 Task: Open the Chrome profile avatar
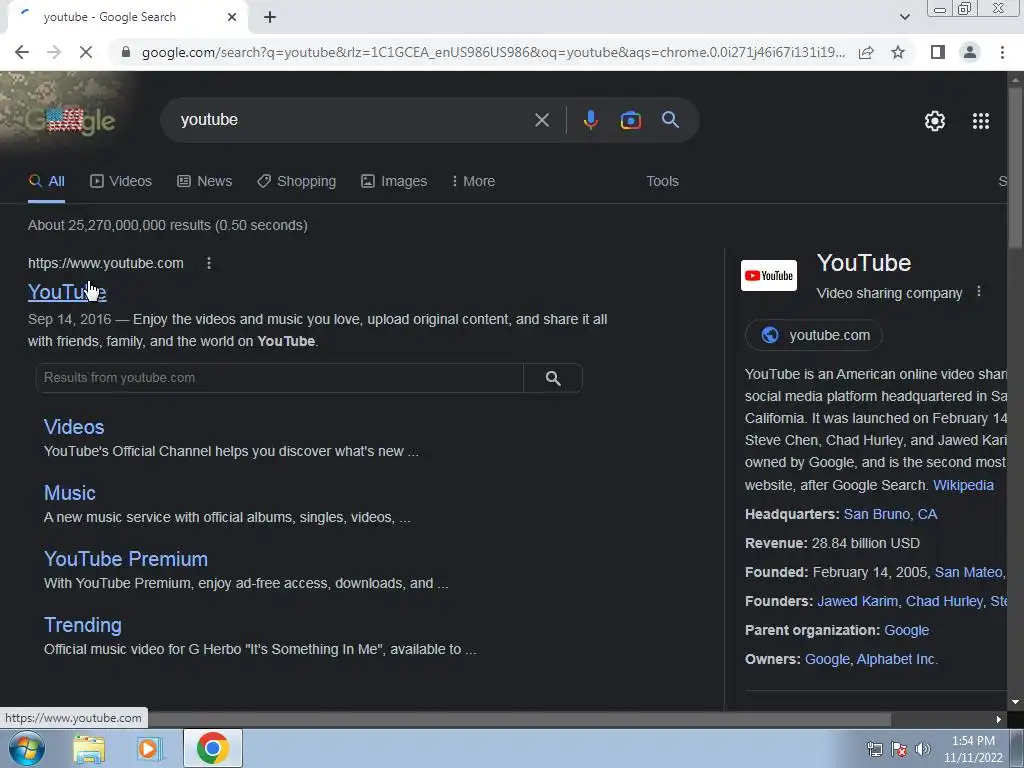pos(970,52)
